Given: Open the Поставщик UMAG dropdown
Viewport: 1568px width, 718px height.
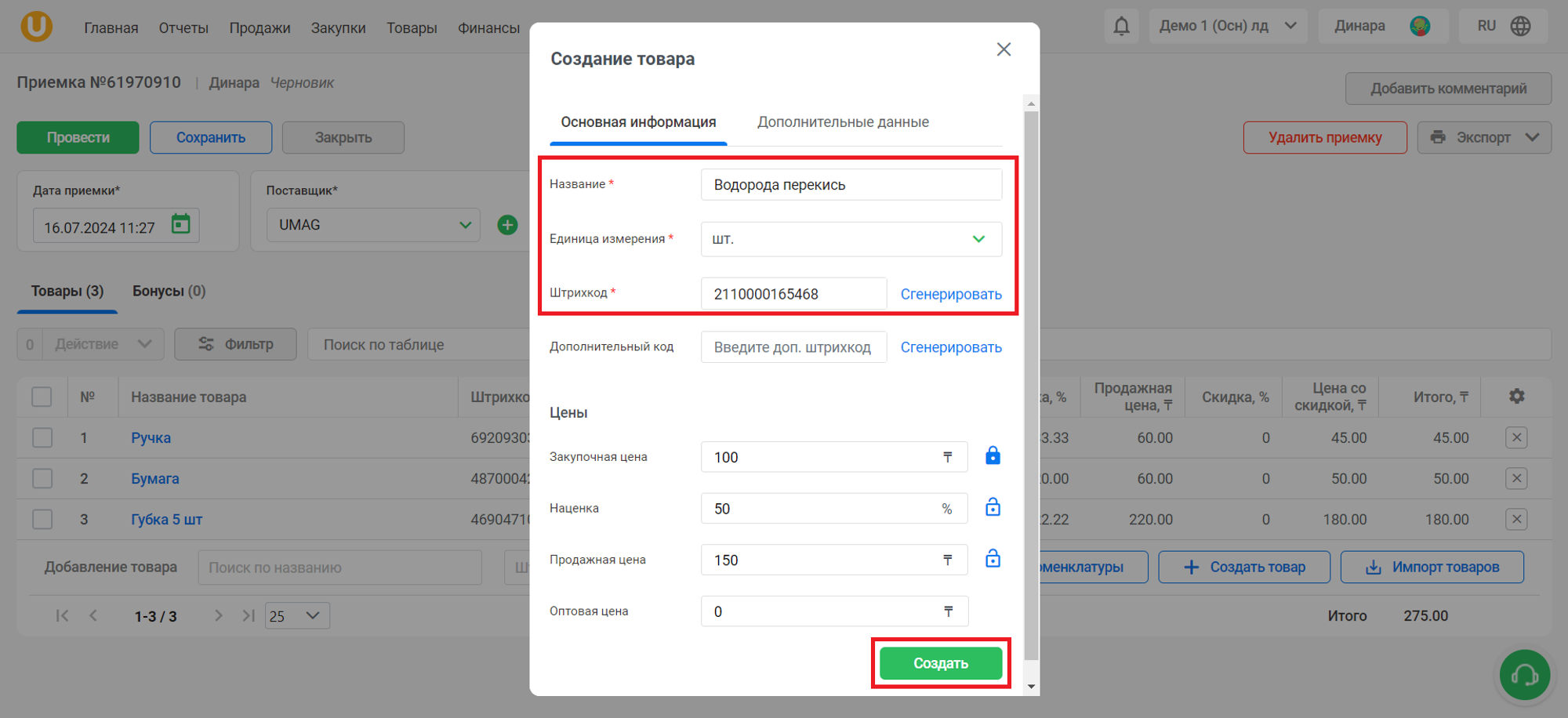Looking at the screenshot, I should coord(373,225).
